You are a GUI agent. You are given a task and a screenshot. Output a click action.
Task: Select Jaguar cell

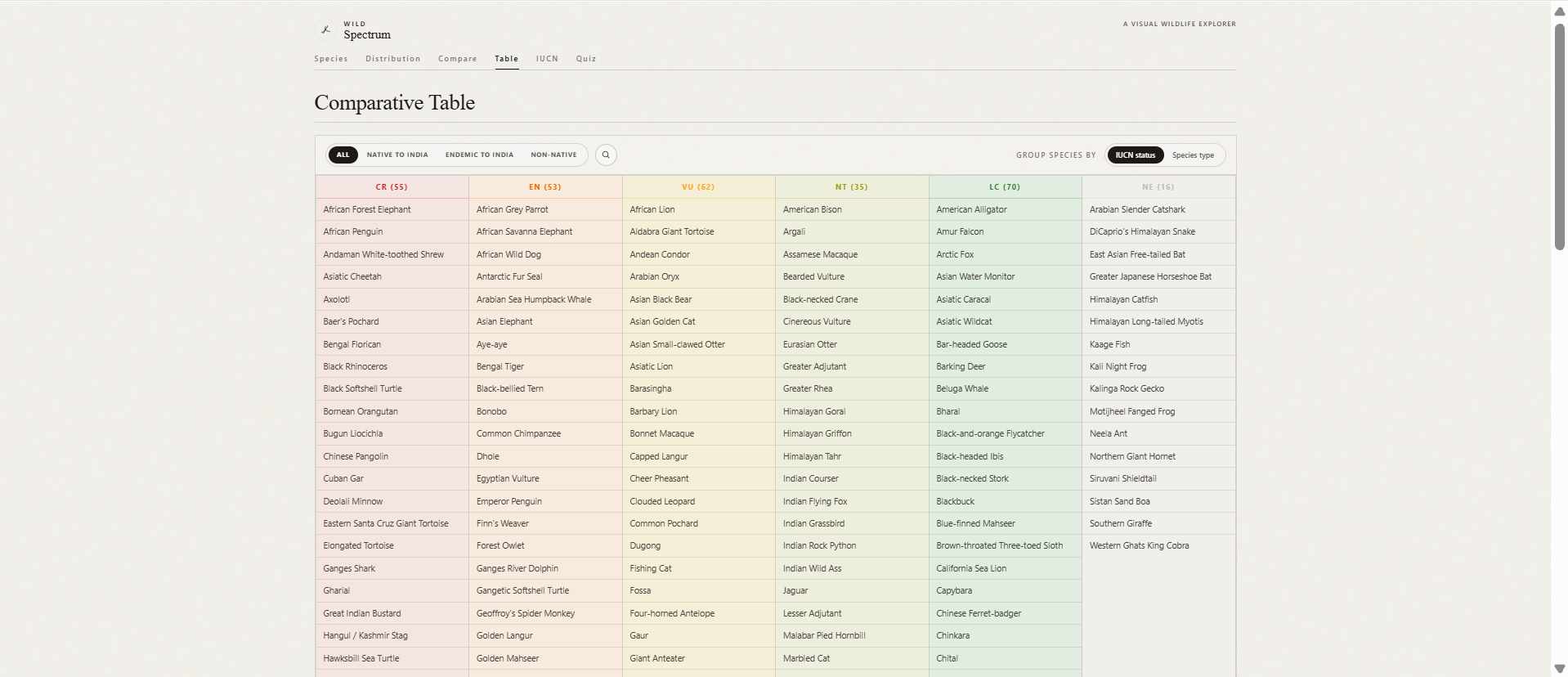pyautogui.click(x=852, y=590)
